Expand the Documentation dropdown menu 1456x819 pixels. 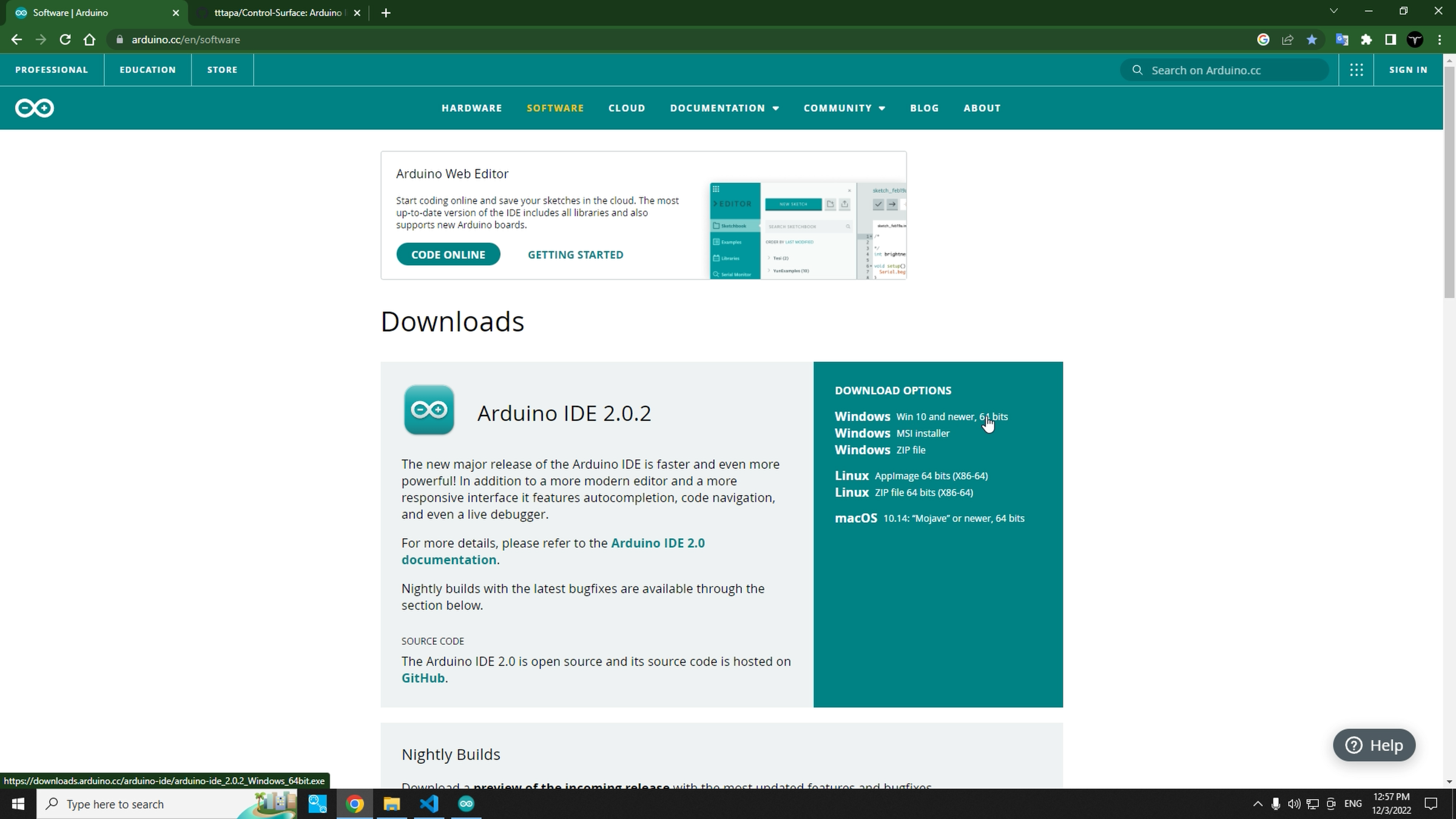pyautogui.click(x=724, y=108)
